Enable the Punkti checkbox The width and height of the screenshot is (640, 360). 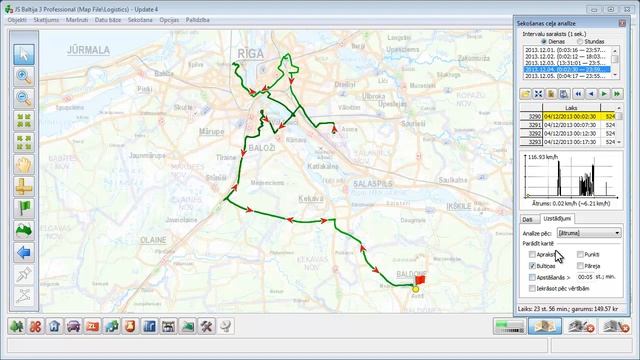click(x=580, y=255)
